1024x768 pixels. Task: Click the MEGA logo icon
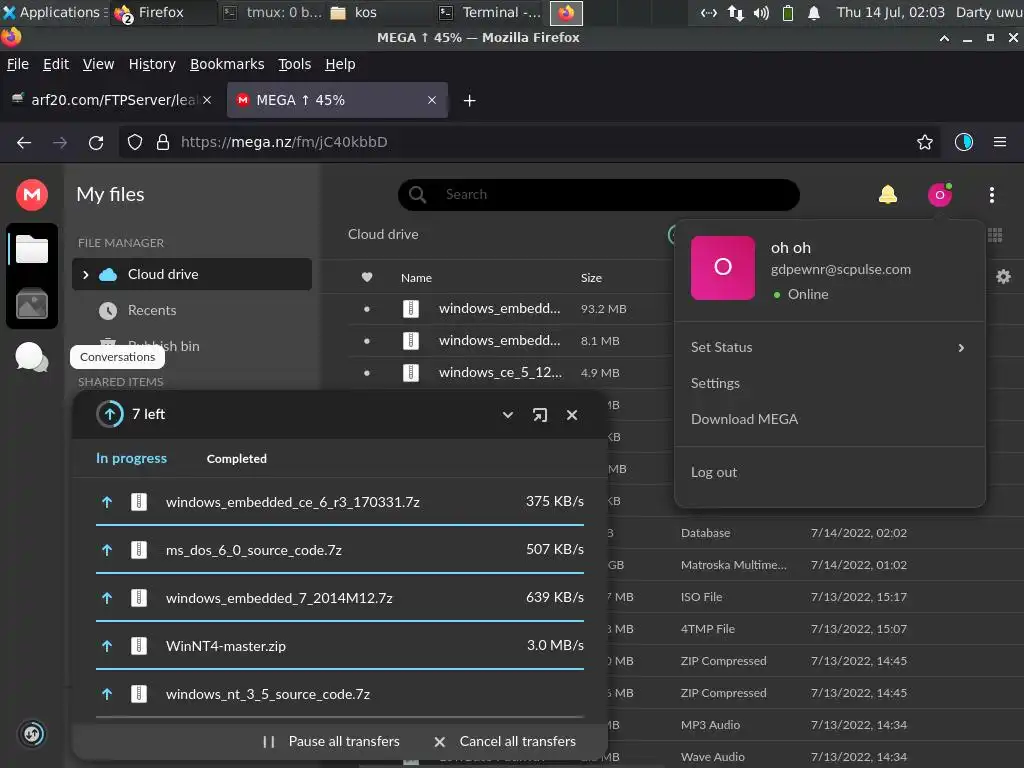coord(31,195)
